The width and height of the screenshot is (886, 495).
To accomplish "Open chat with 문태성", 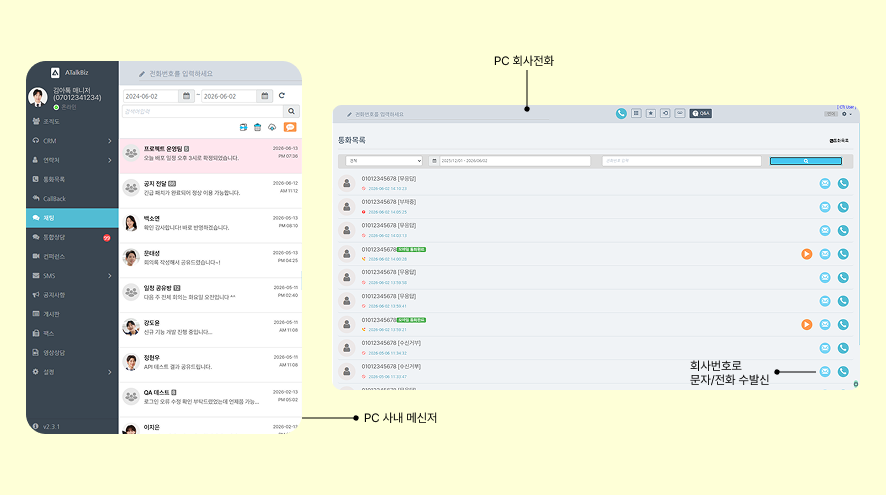I will pos(210,260).
